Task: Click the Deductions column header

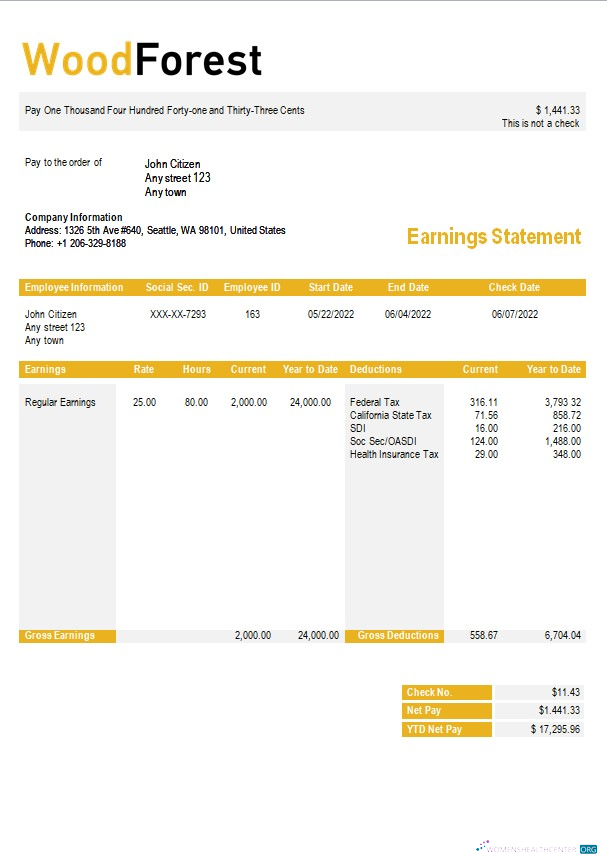Action: point(376,369)
